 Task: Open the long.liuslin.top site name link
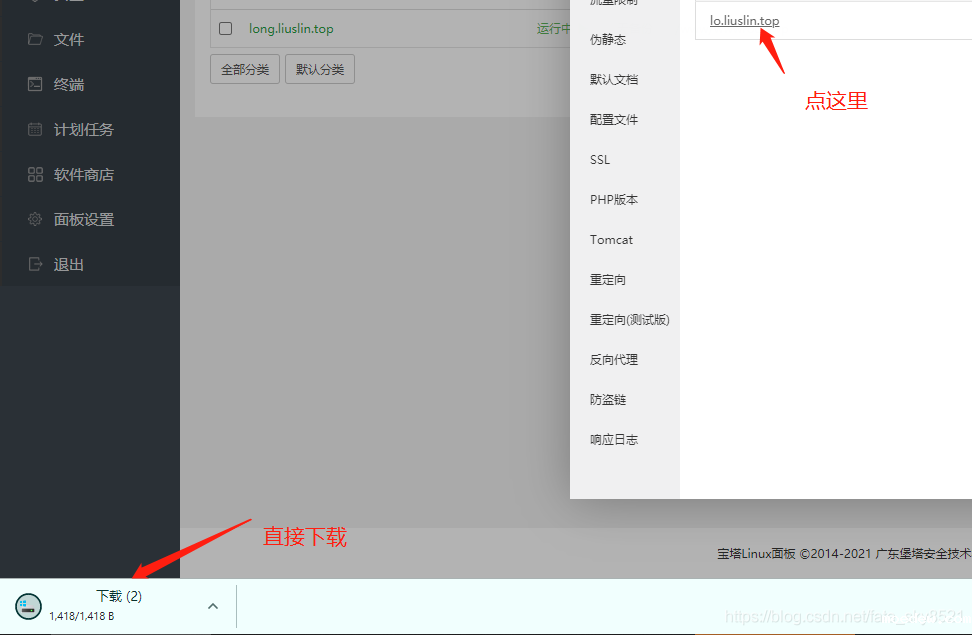tap(291, 29)
